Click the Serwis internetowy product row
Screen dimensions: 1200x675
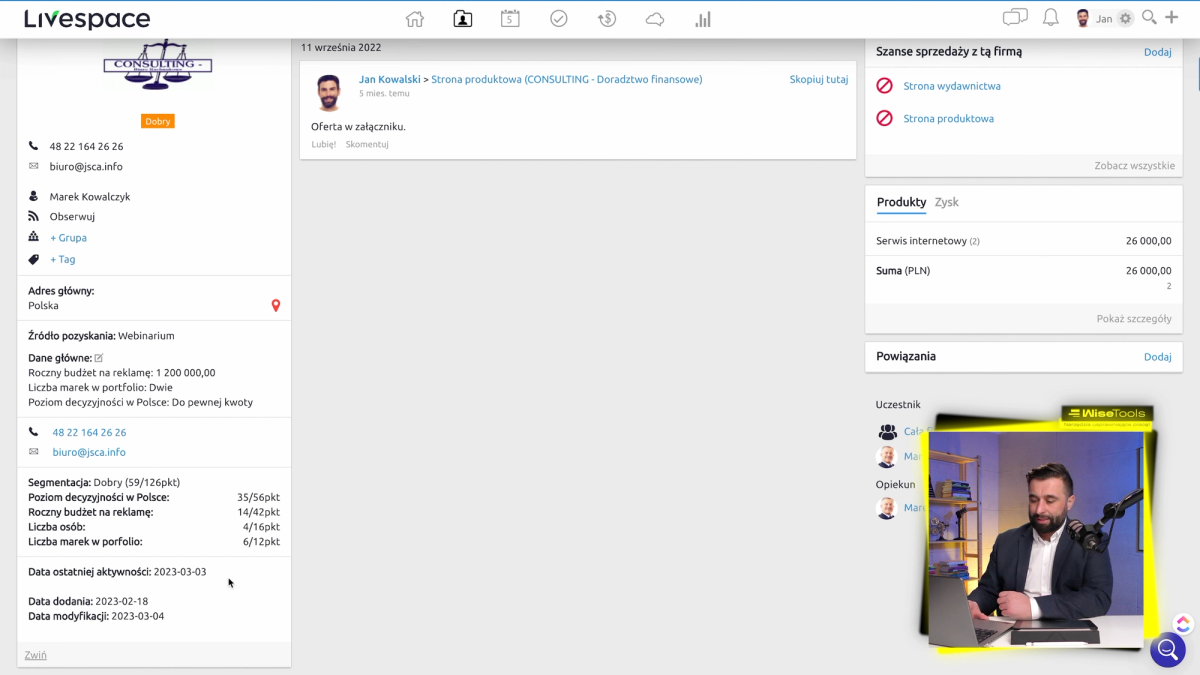1023,241
